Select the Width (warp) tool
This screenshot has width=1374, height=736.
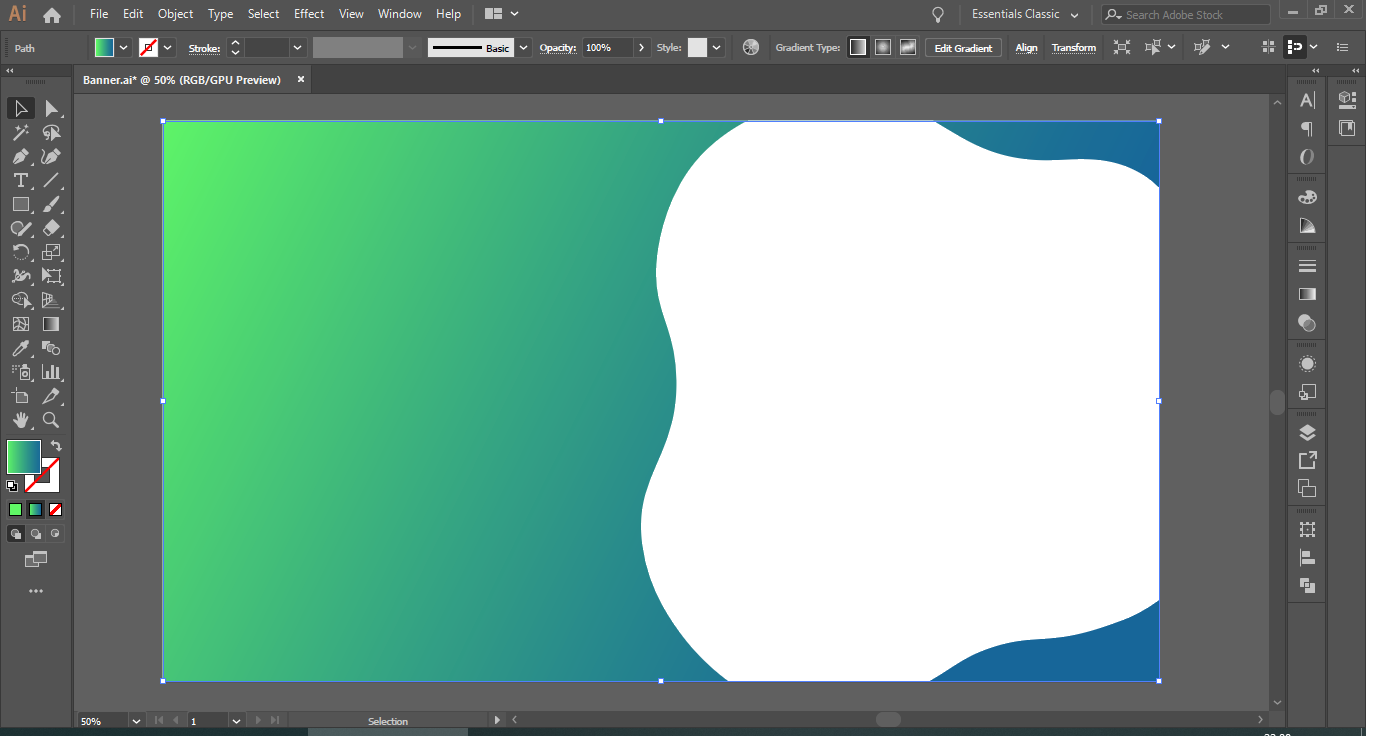point(21,276)
